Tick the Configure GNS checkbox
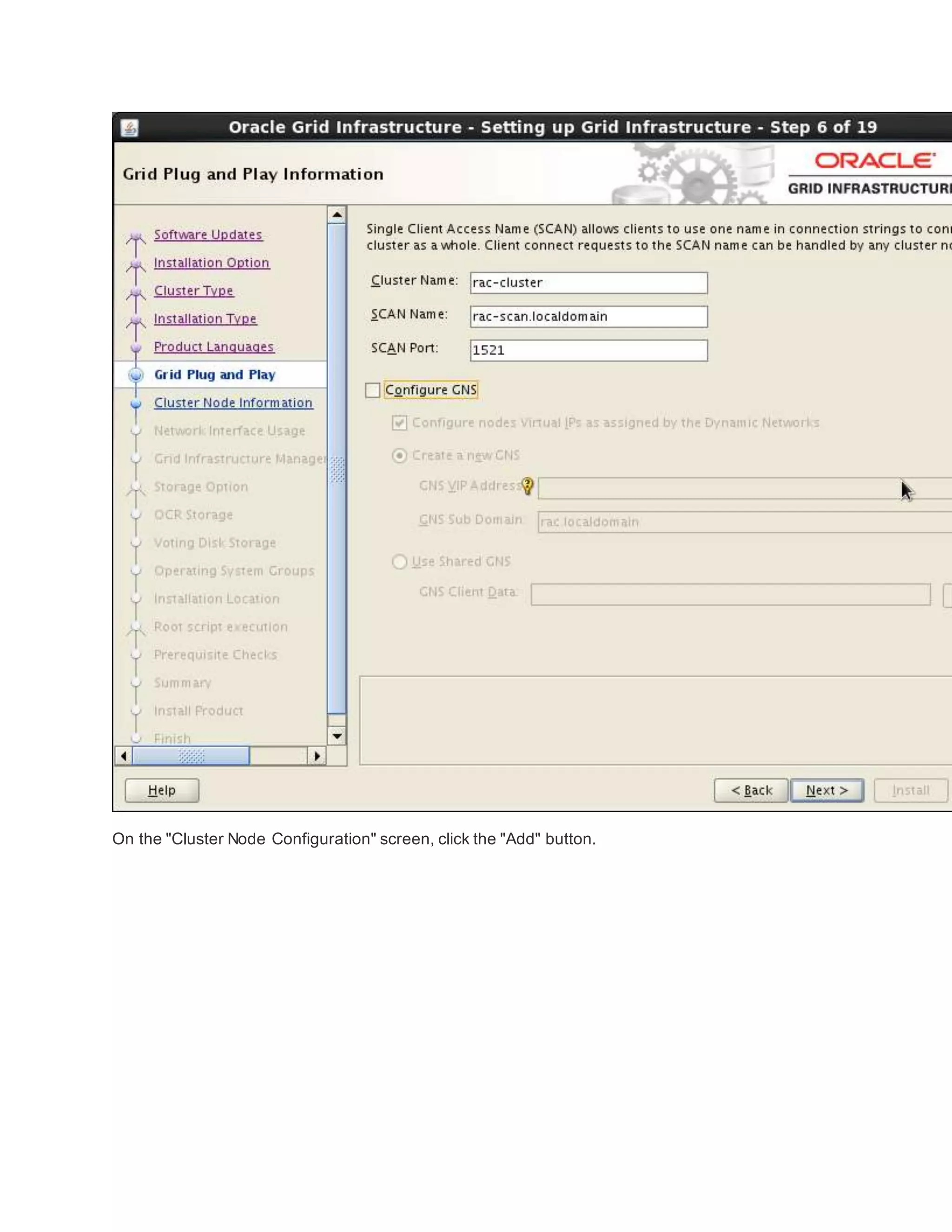 coord(372,390)
